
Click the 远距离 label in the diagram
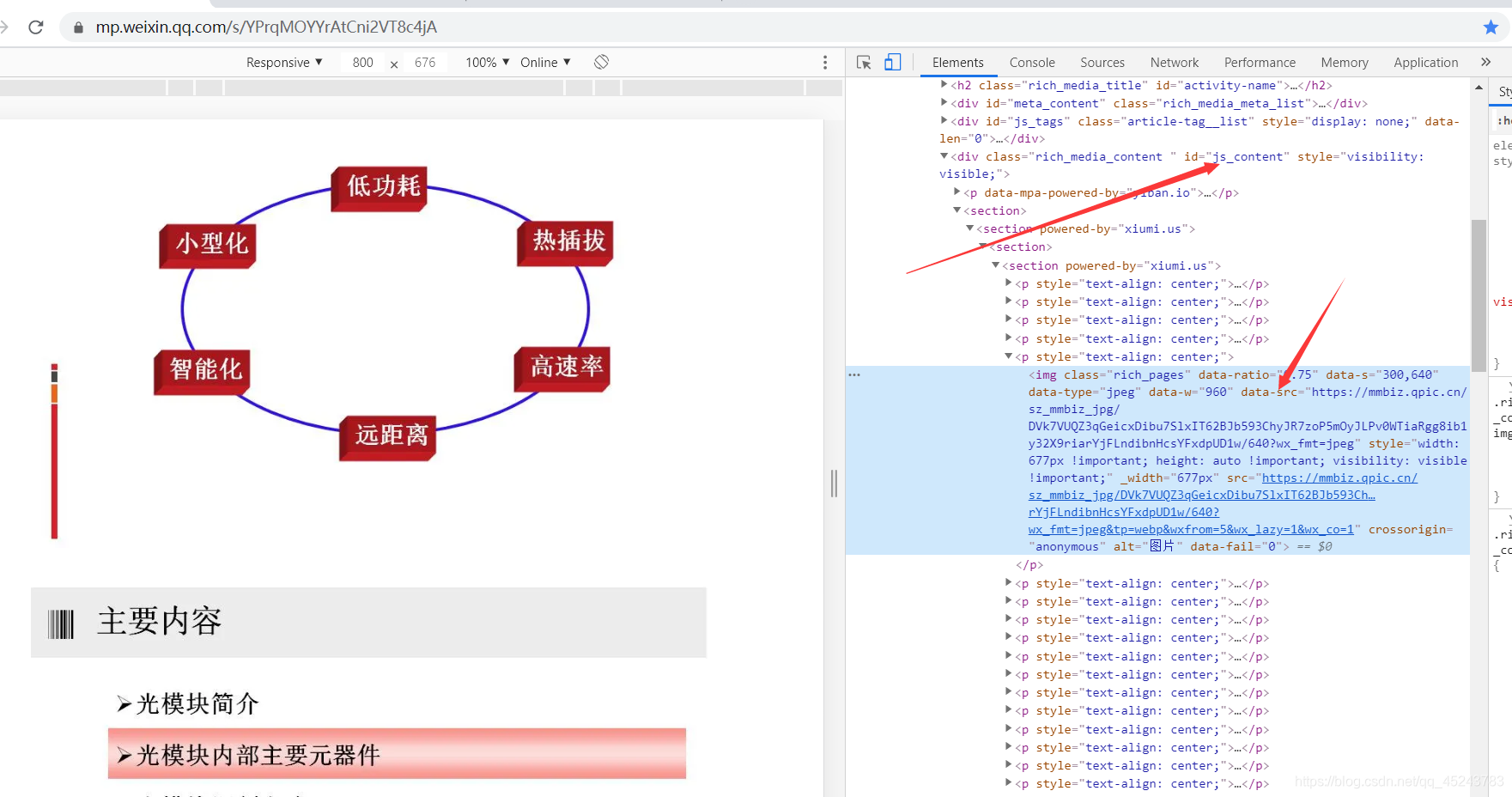coord(391,436)
